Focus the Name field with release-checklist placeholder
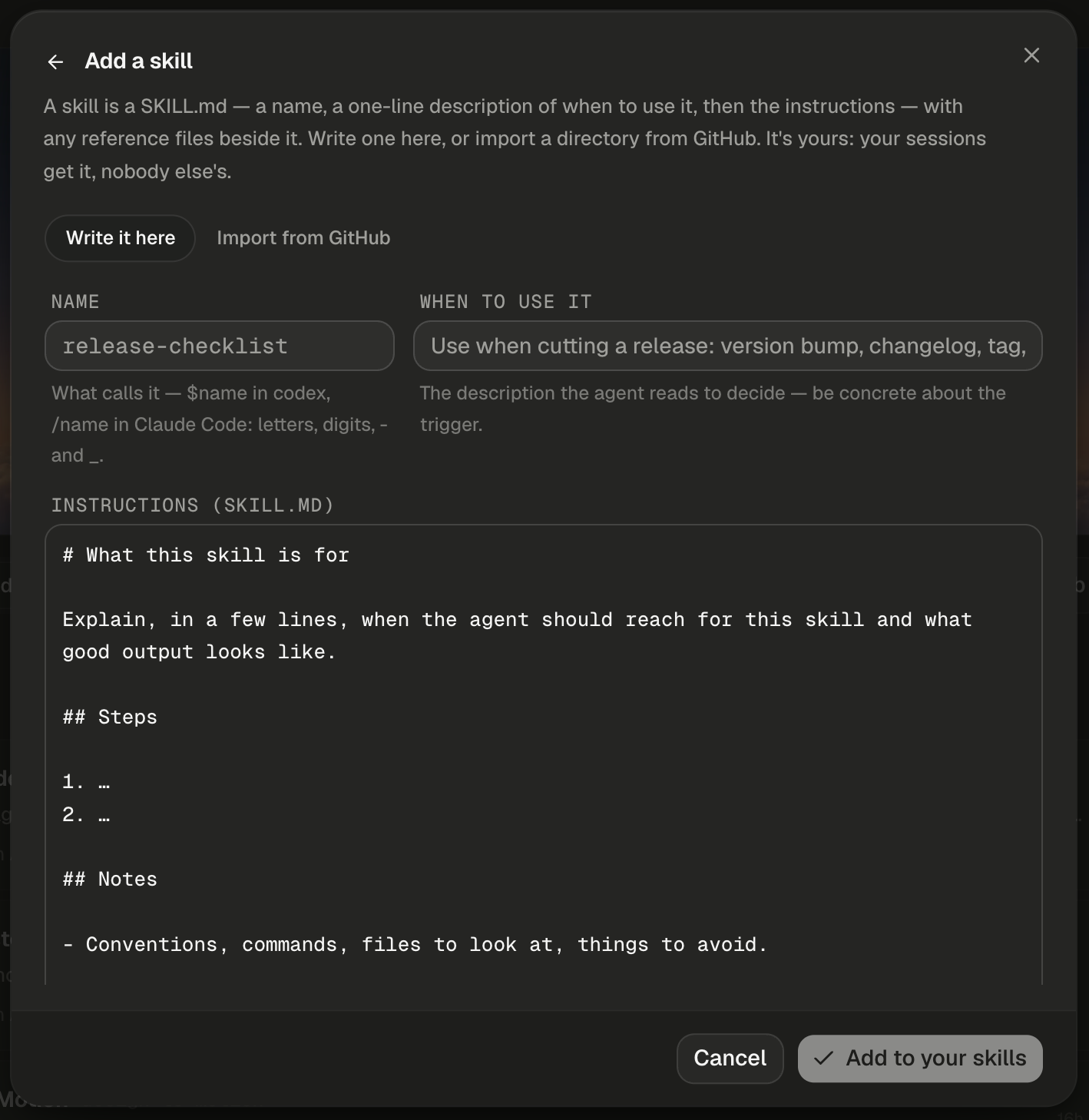 [x=220, y=346]
